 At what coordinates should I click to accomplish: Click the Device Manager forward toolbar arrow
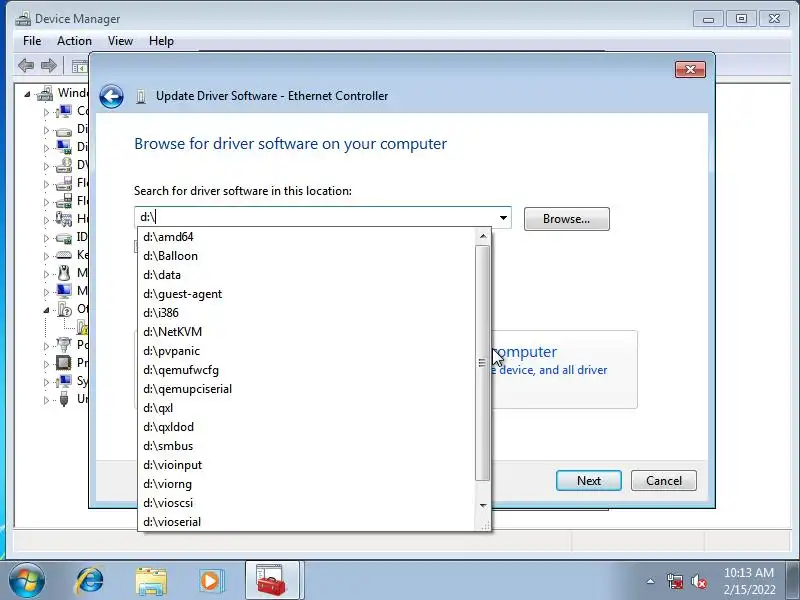[x=48, y=65]
